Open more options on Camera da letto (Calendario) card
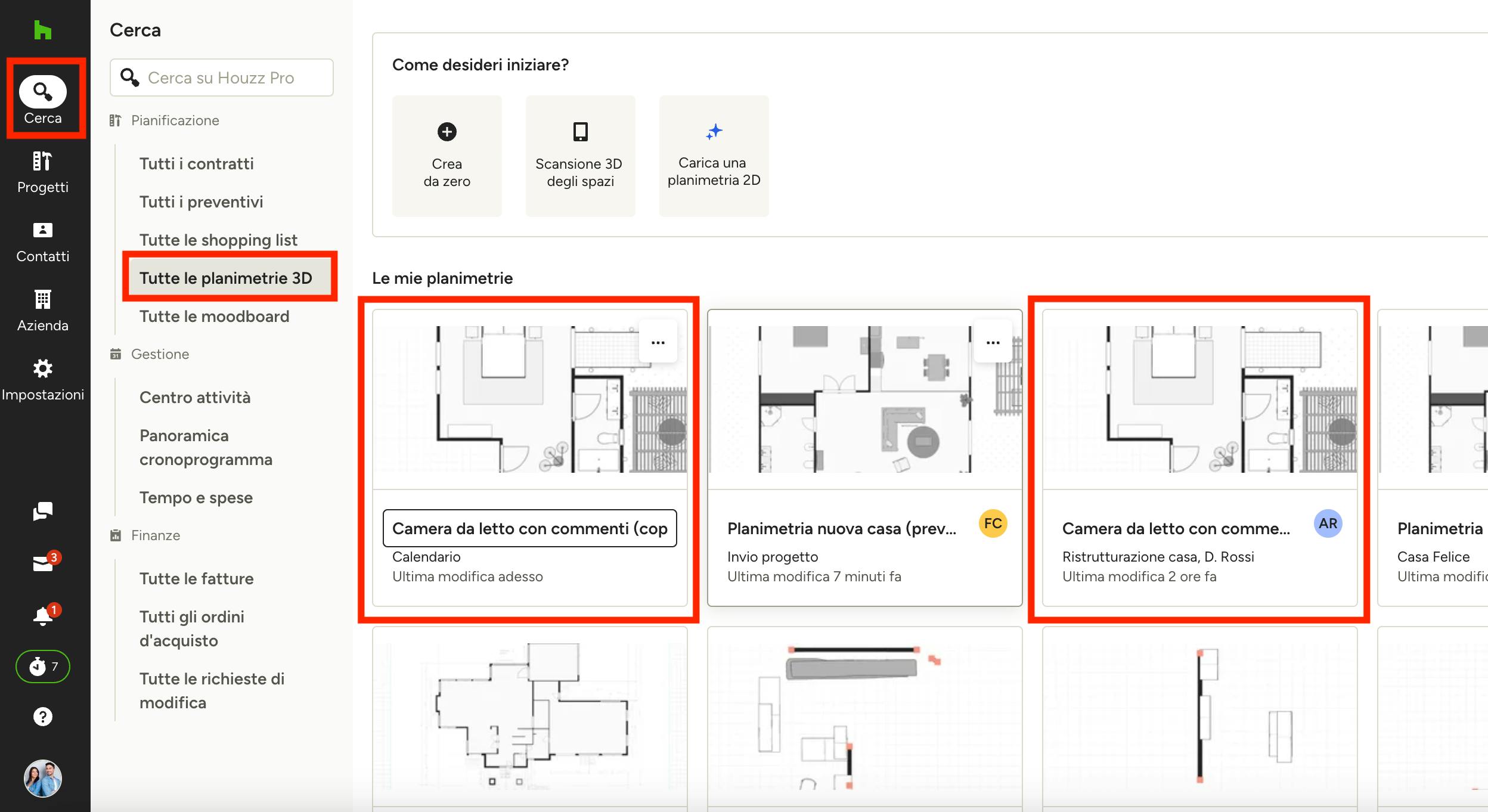The image size is (1488, 812). [658, 342]
